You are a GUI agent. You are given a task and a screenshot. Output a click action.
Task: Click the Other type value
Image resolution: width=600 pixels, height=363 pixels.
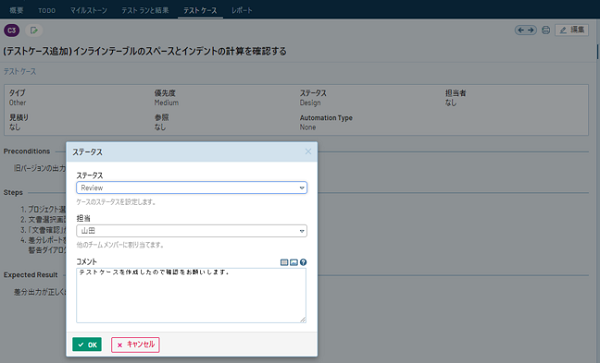point(18,103)
